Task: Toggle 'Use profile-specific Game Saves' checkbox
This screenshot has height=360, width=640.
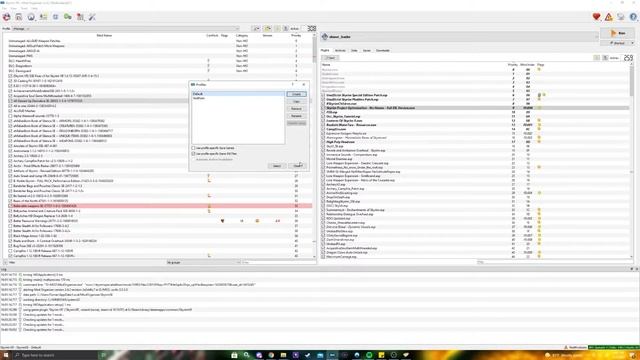Action: [x=193, y=148]
